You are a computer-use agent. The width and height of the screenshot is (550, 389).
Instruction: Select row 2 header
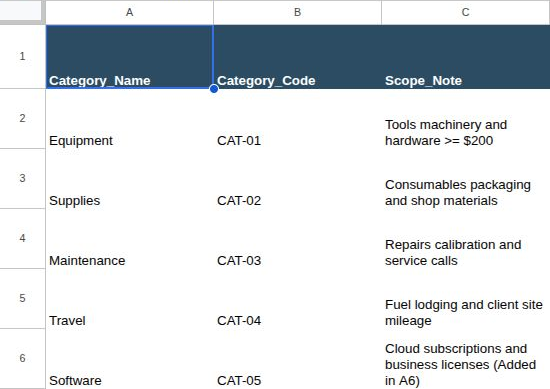22,119
